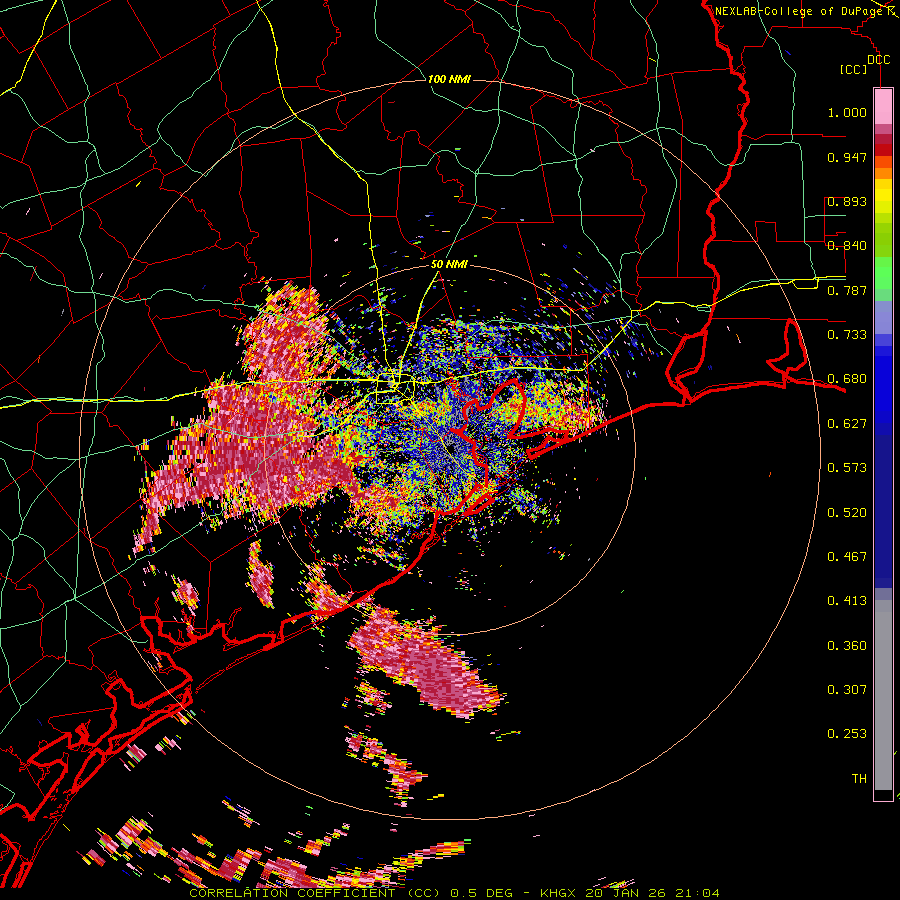Select the 0.787 legend value
900x900 pixels.
tap(847, 290)
